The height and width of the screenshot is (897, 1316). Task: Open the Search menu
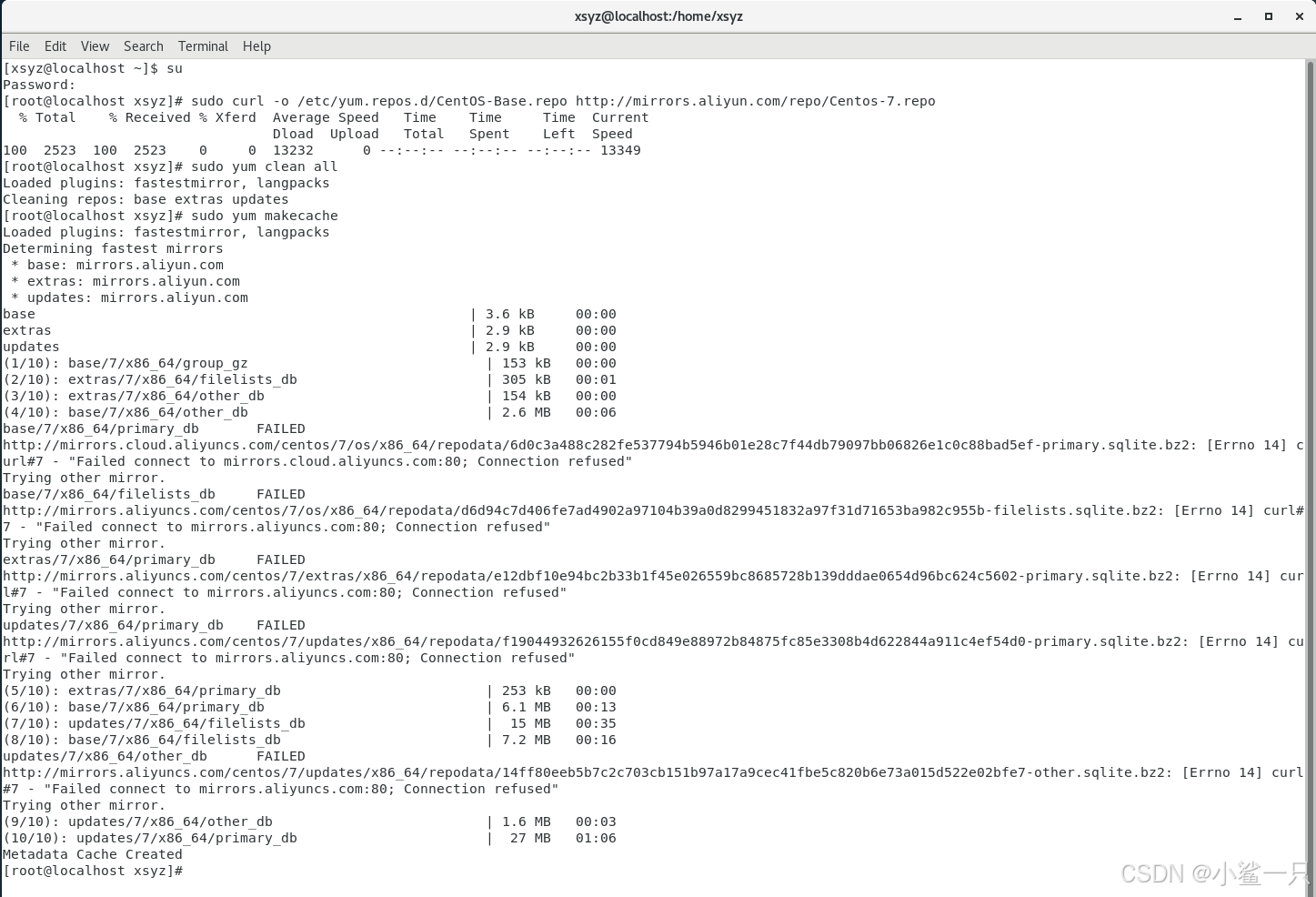pyautogui.click(x=143, y=46)
